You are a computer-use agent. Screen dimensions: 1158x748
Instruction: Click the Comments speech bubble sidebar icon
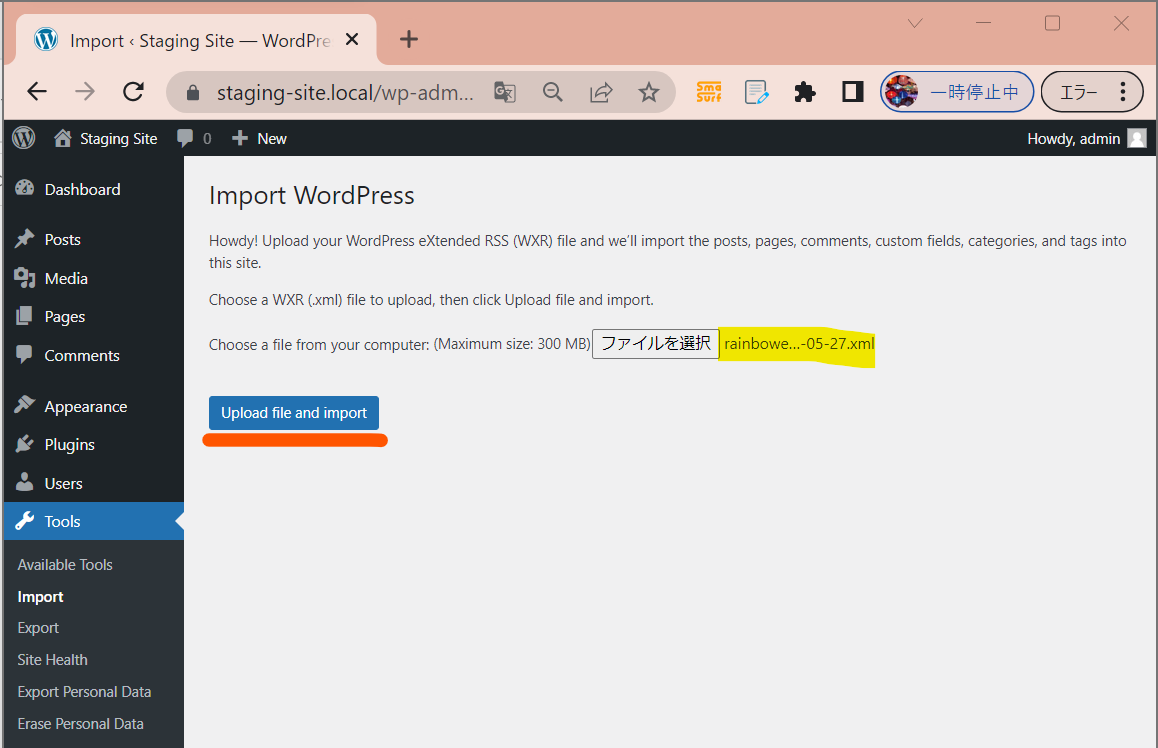[24, 354]
